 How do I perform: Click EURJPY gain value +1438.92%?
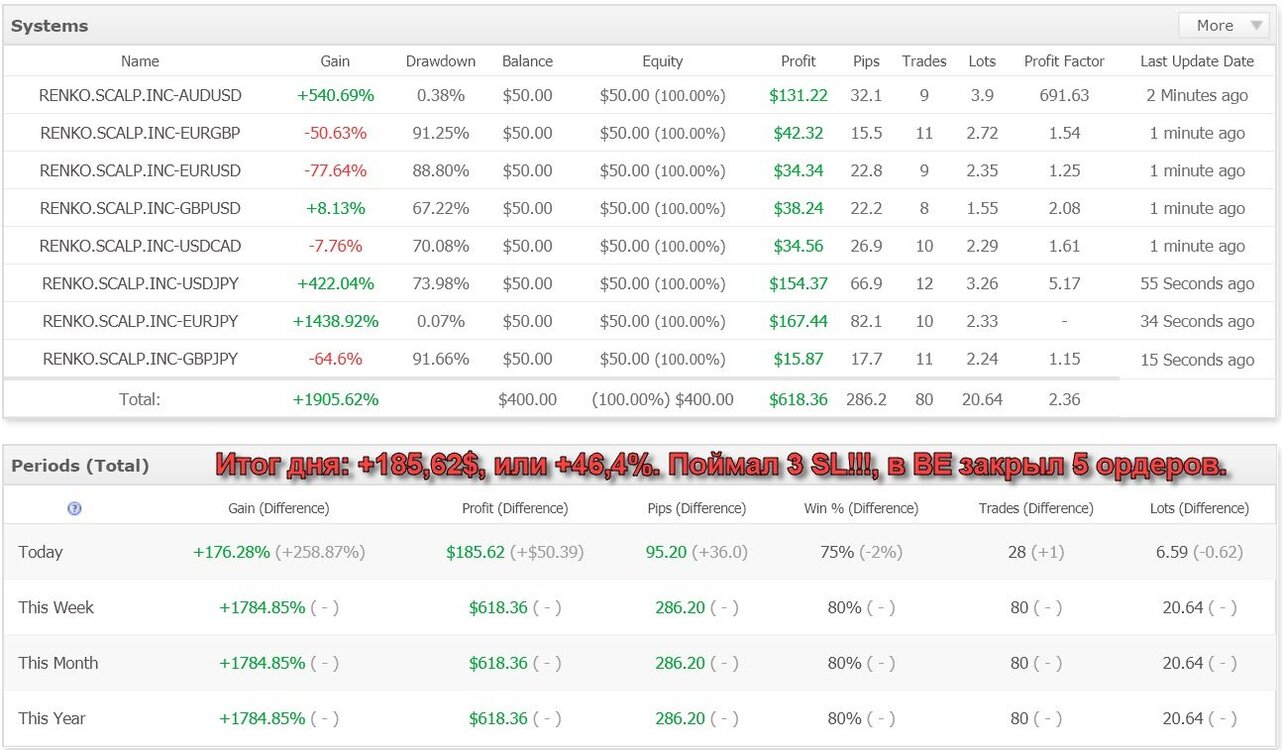pyautogui.click(x=335, y=321)
